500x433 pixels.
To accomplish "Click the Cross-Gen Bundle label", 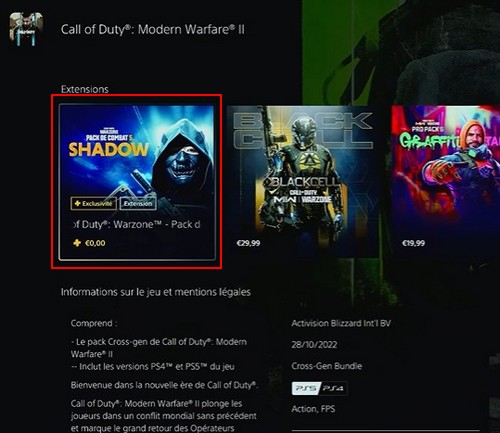I will click(327, 366).
